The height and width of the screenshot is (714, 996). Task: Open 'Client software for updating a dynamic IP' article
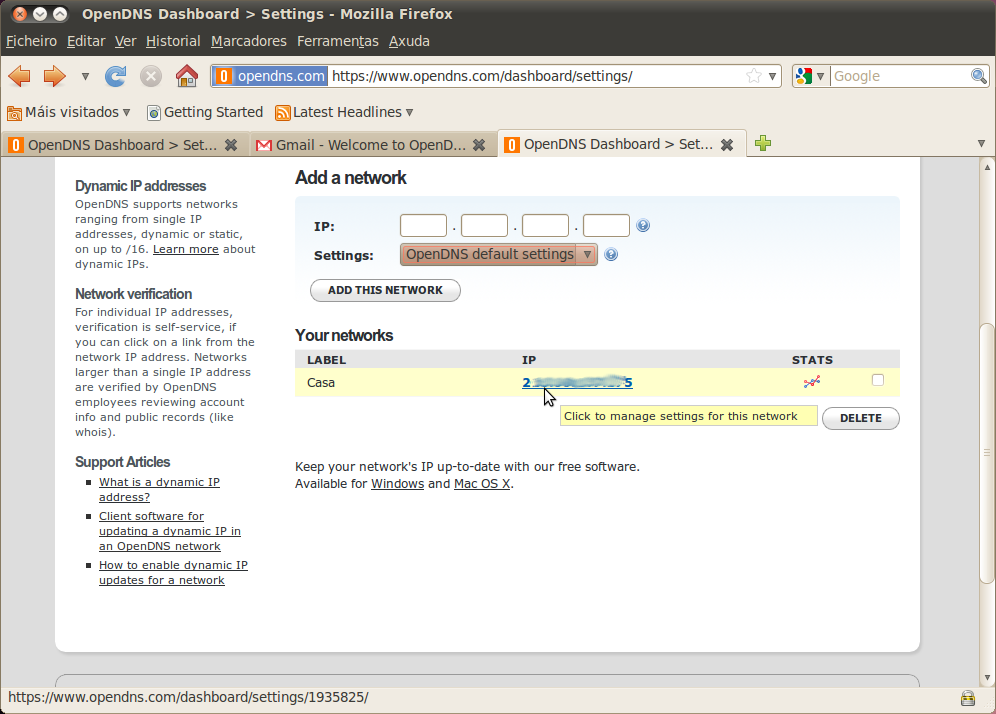tap(170, 531)
